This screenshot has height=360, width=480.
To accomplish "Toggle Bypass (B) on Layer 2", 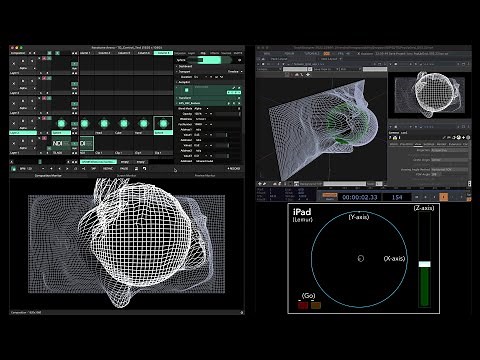I will (x=23, y=121).
